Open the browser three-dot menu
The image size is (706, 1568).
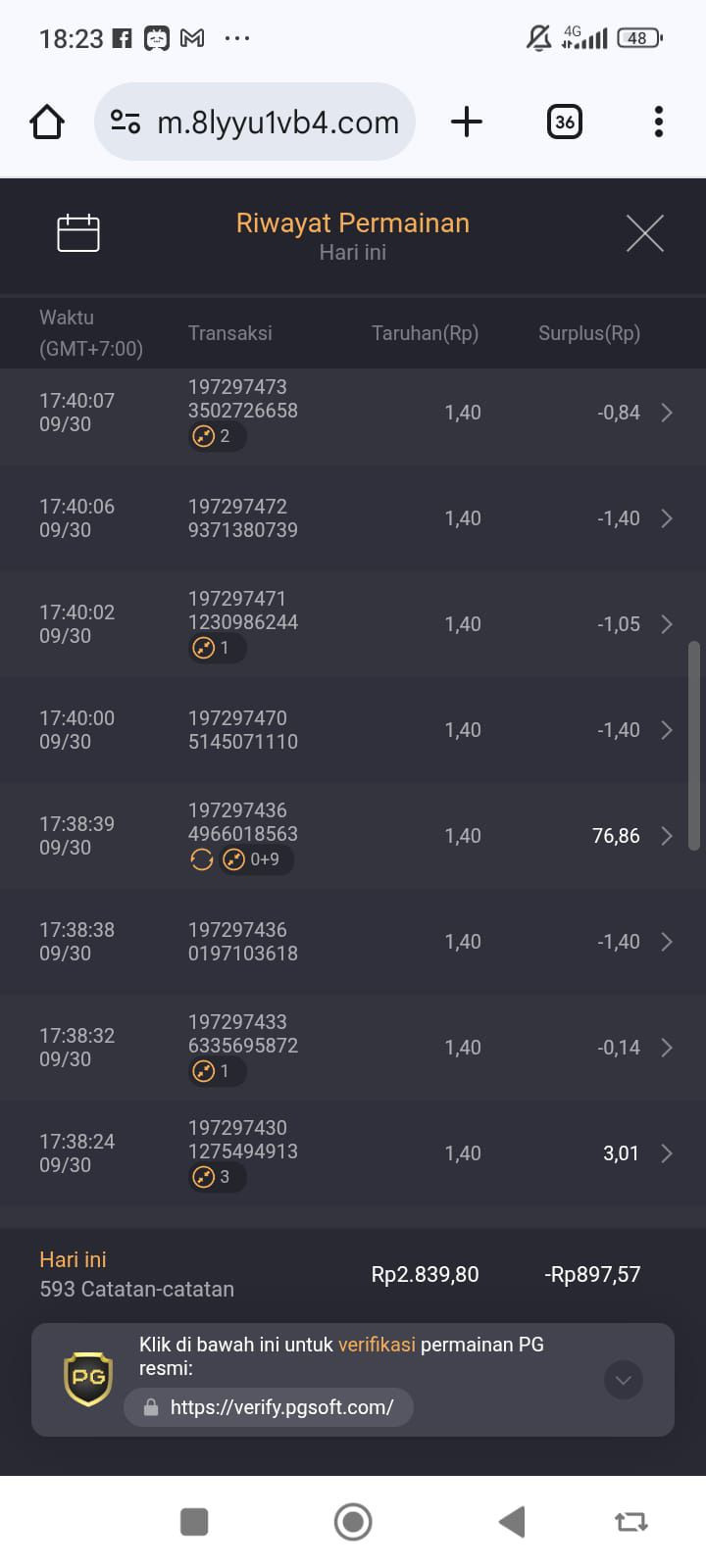659,122
